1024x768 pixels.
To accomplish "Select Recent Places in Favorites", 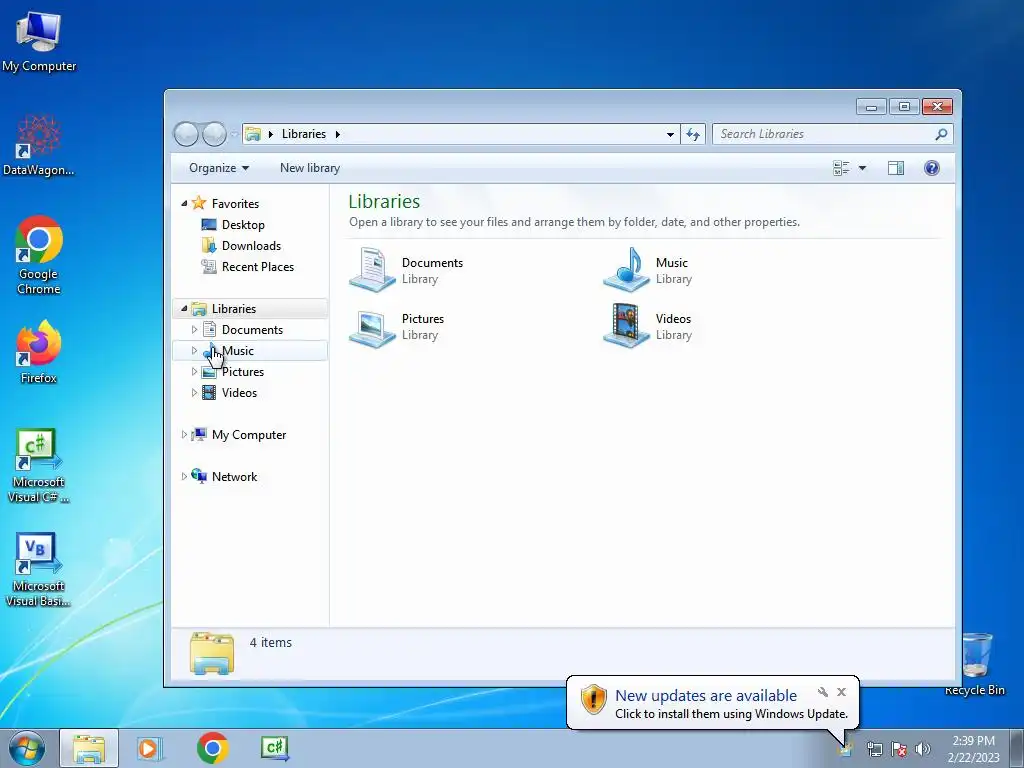I will point(258,266).
